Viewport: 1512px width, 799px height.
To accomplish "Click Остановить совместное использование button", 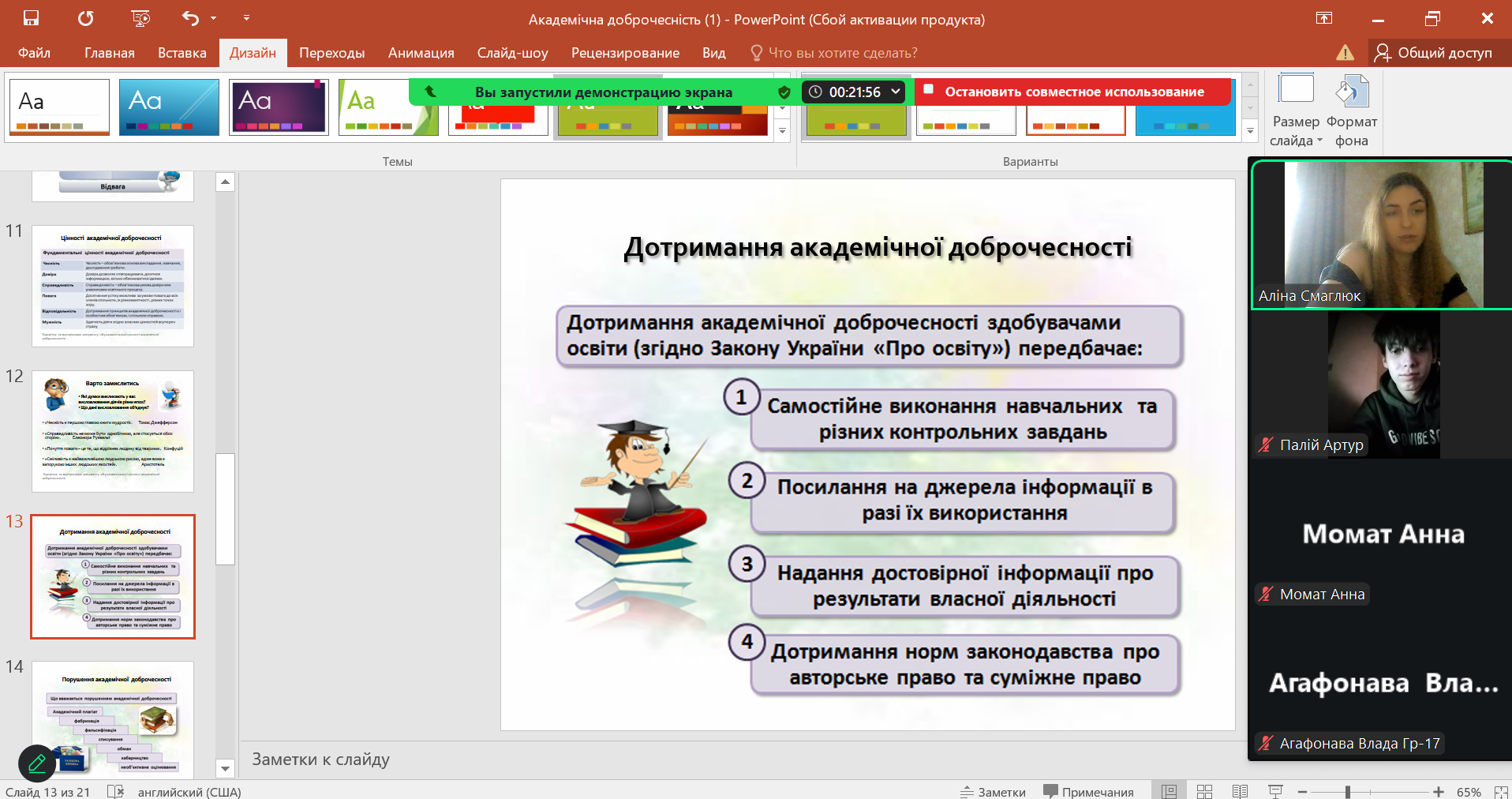I will point(1073,92).
